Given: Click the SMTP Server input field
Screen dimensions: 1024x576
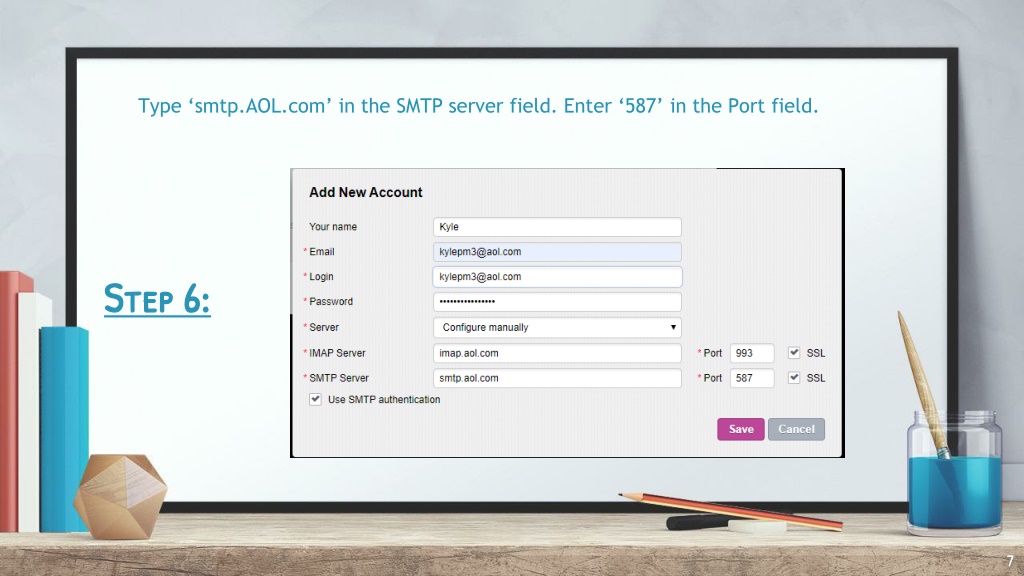Looking at the screenshot, I should coord(557,378).
